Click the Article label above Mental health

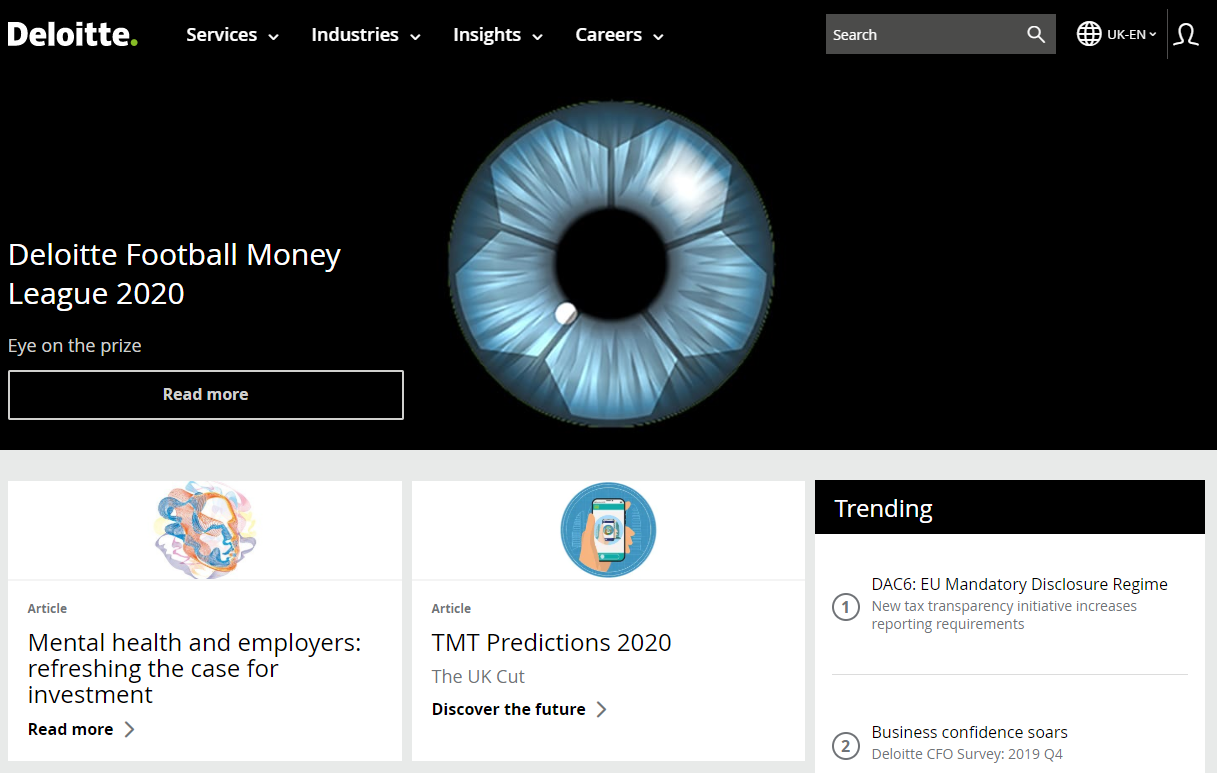48,608
